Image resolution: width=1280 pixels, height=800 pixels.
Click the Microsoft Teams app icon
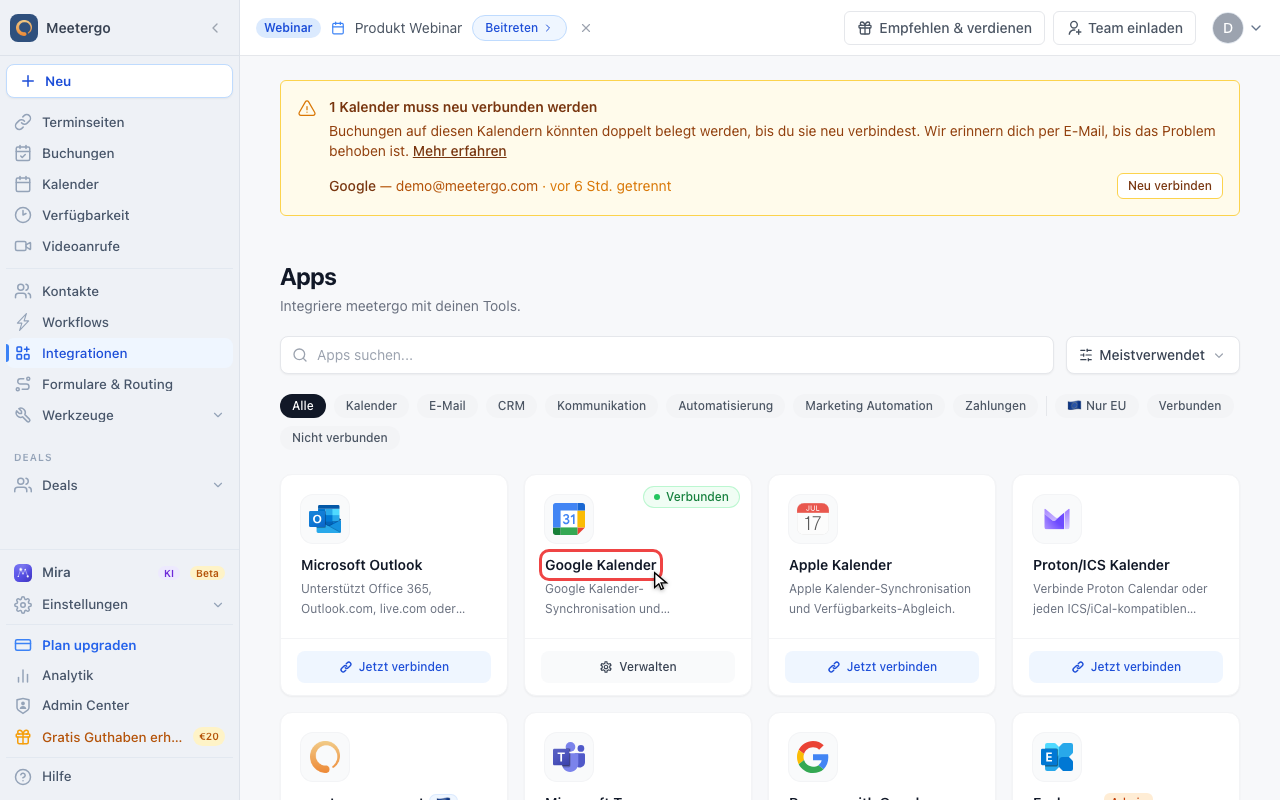(569, 757)
